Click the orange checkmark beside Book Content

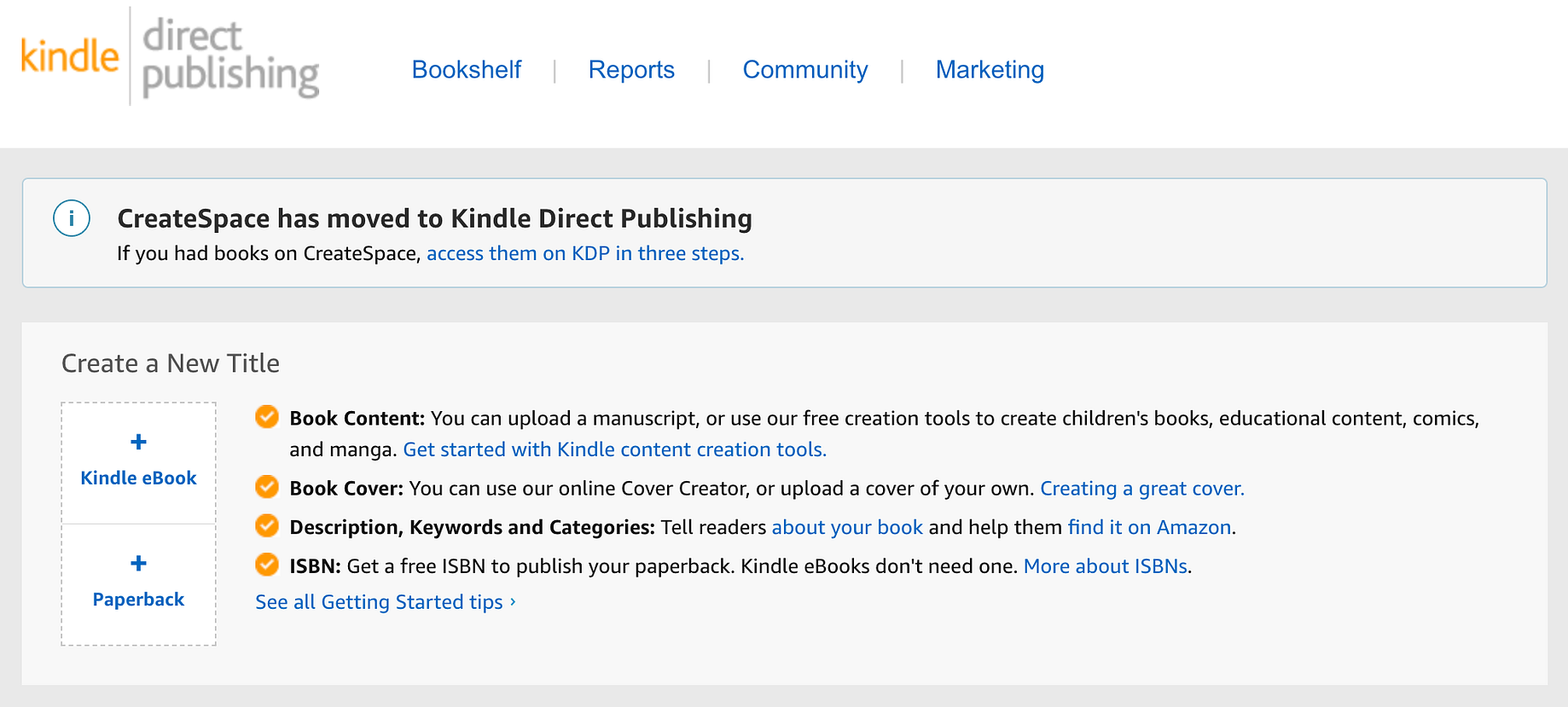pyautogui.click(x=267, y=417)
